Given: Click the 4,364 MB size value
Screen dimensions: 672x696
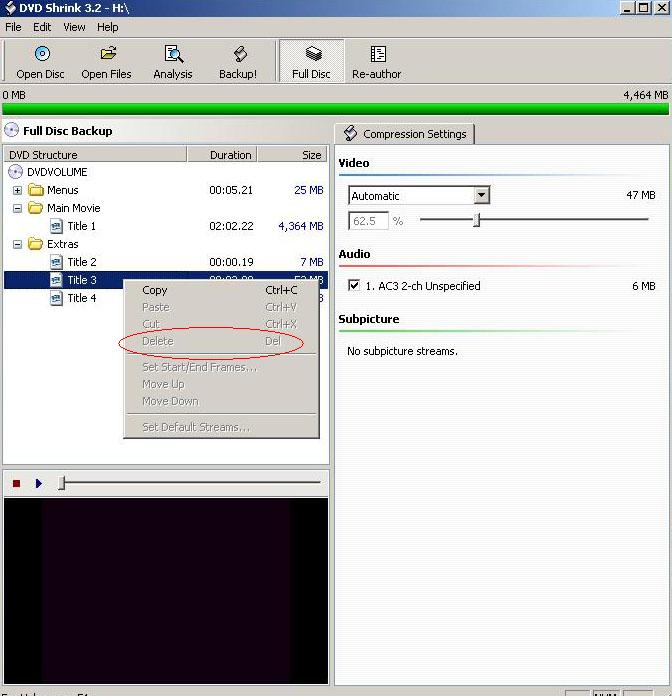Looking at the screenshot, I should 300,226.
